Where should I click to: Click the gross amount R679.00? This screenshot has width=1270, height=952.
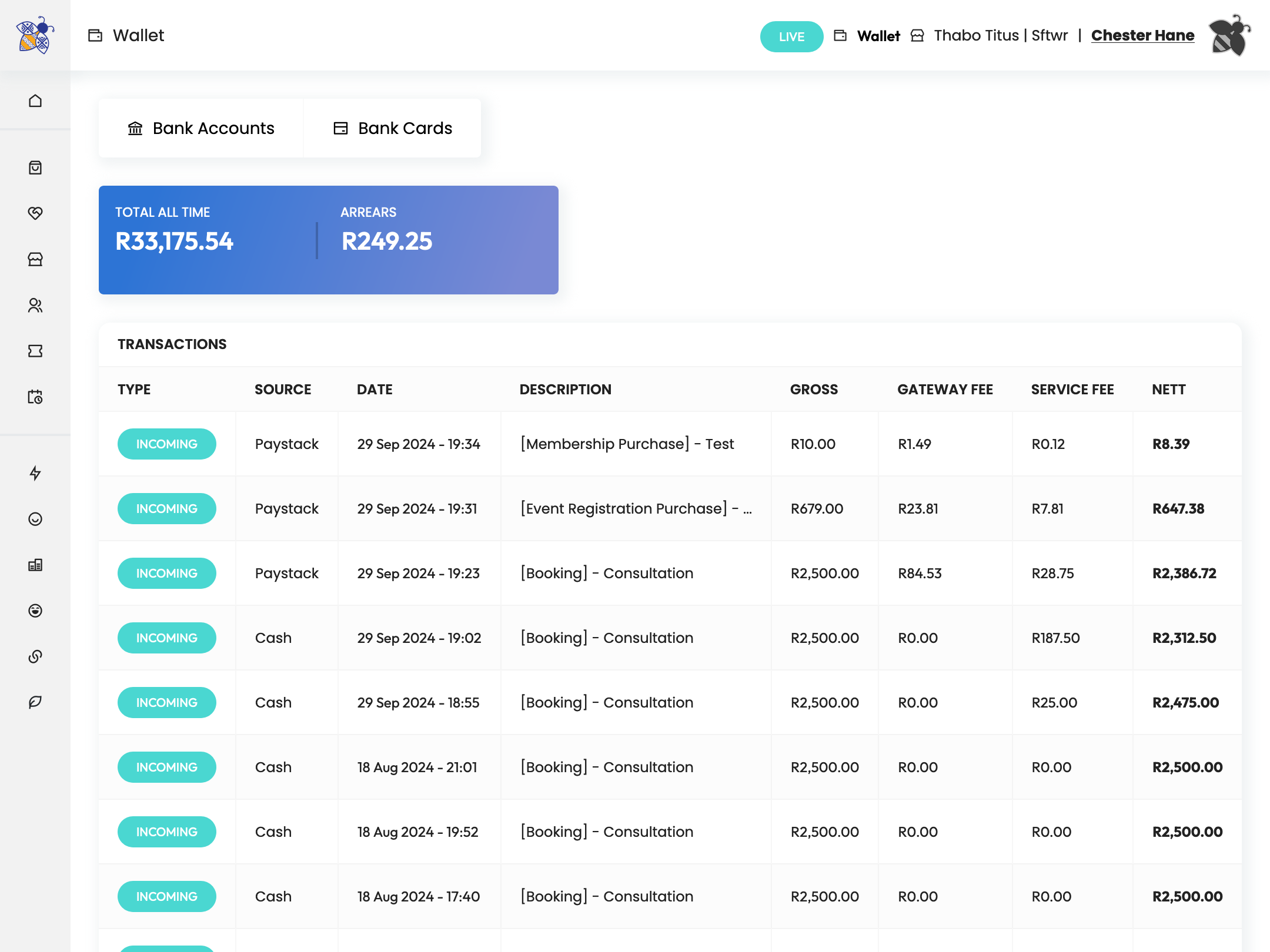tap(817, 508)
